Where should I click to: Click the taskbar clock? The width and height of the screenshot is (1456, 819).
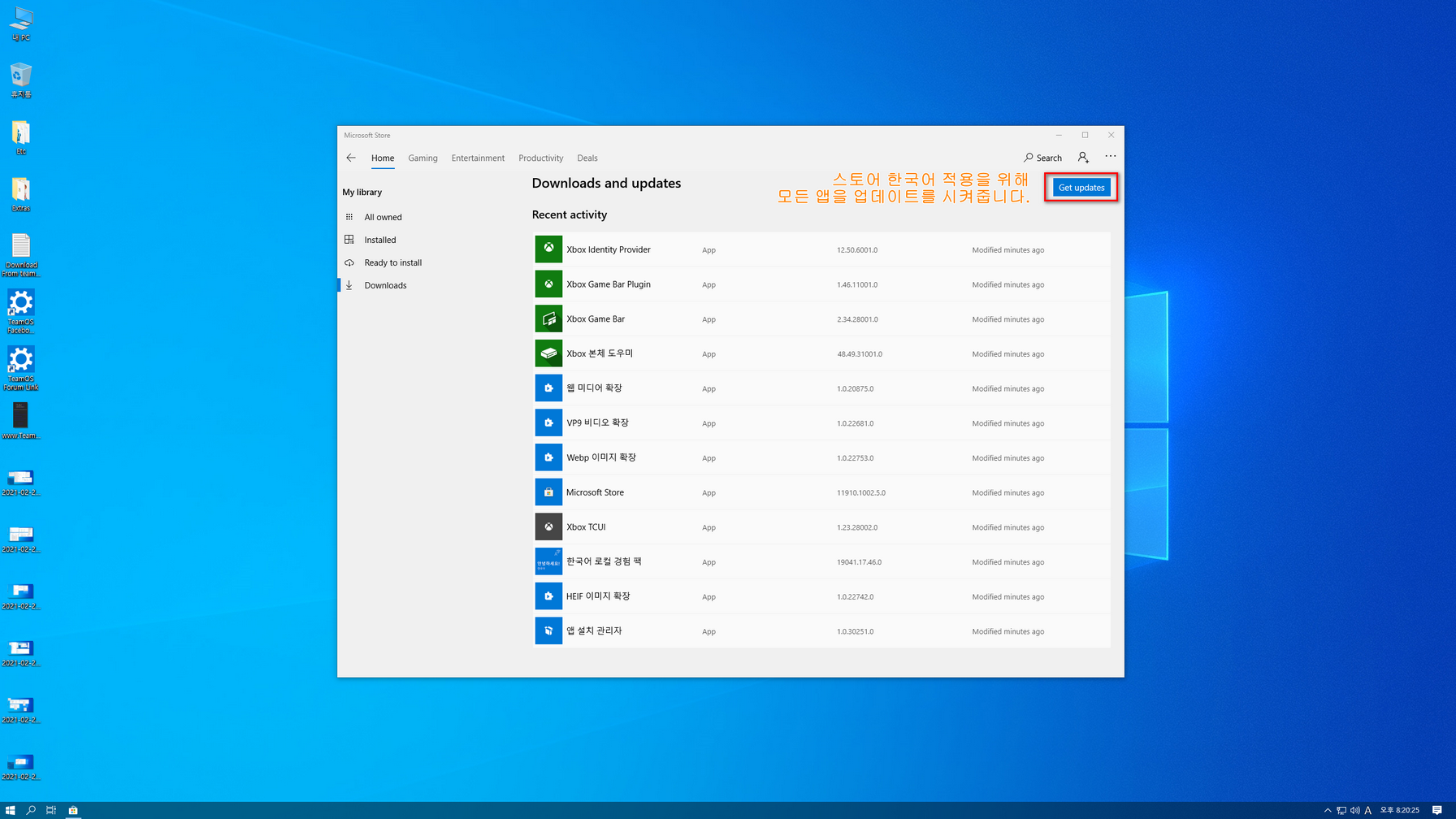[x=1399, y=810]
